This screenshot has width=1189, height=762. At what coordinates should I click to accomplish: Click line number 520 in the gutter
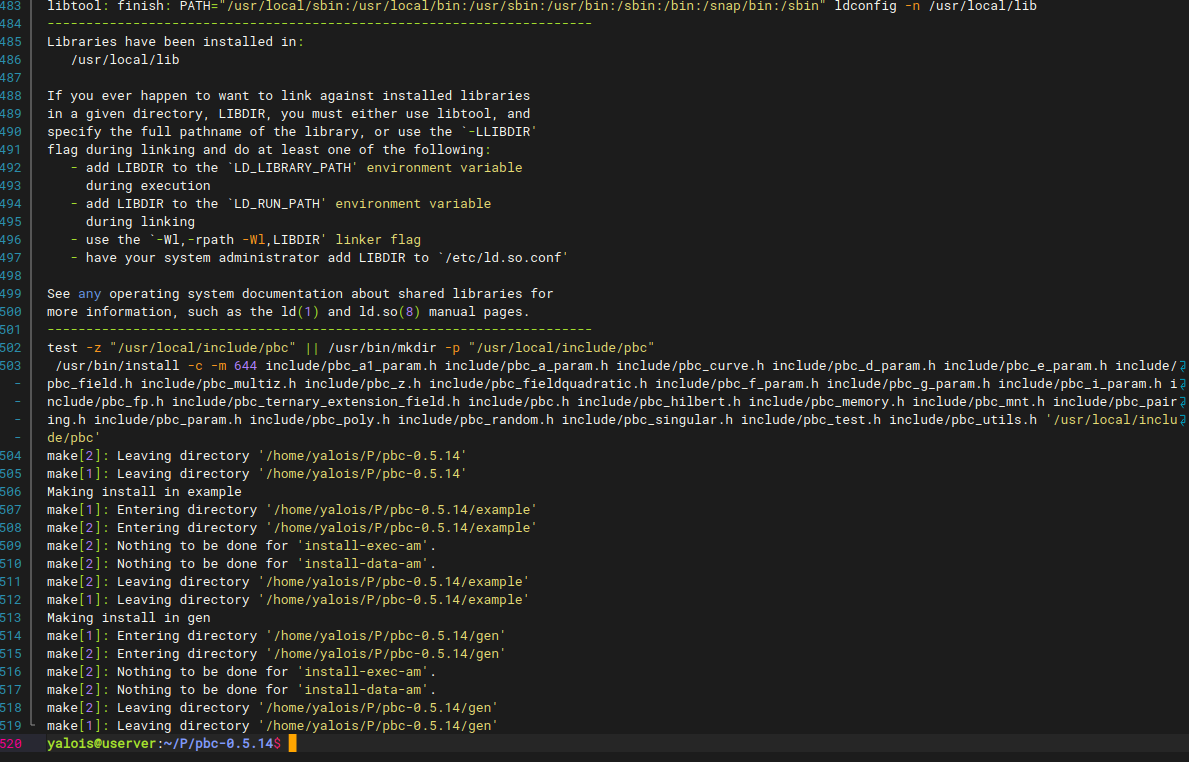(x=11, y=744)
